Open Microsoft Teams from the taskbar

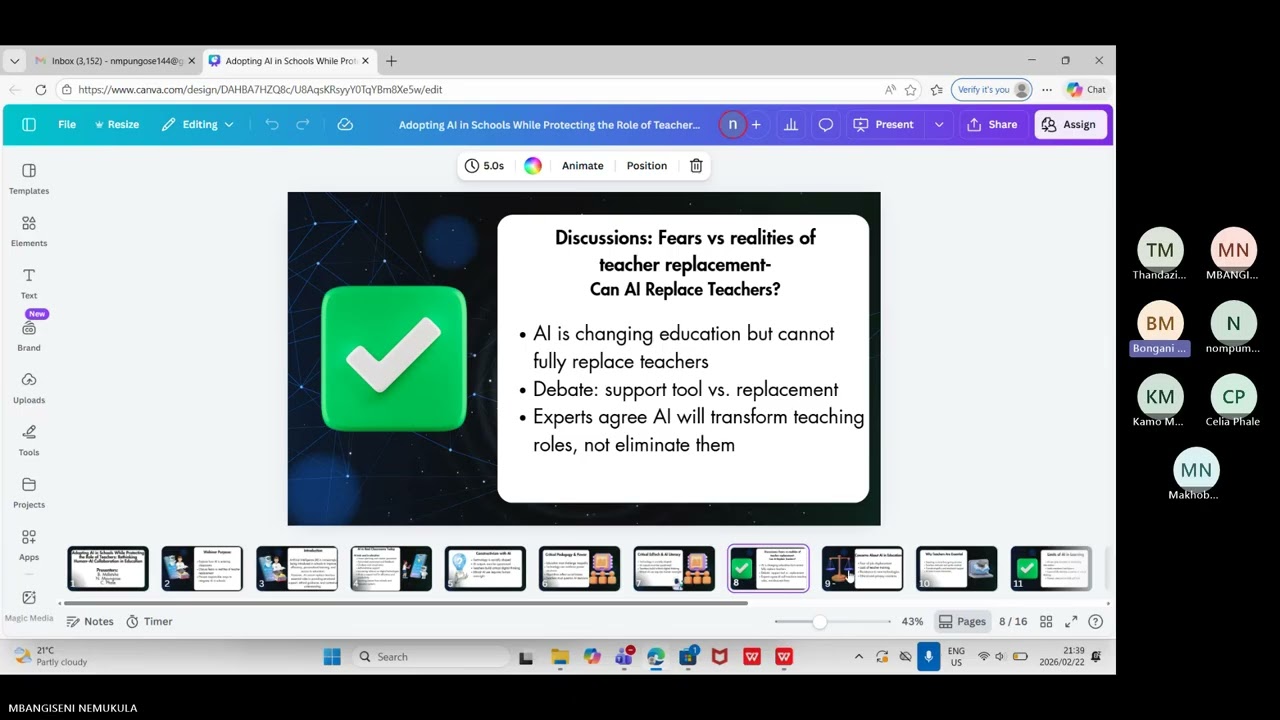point(624,657)
